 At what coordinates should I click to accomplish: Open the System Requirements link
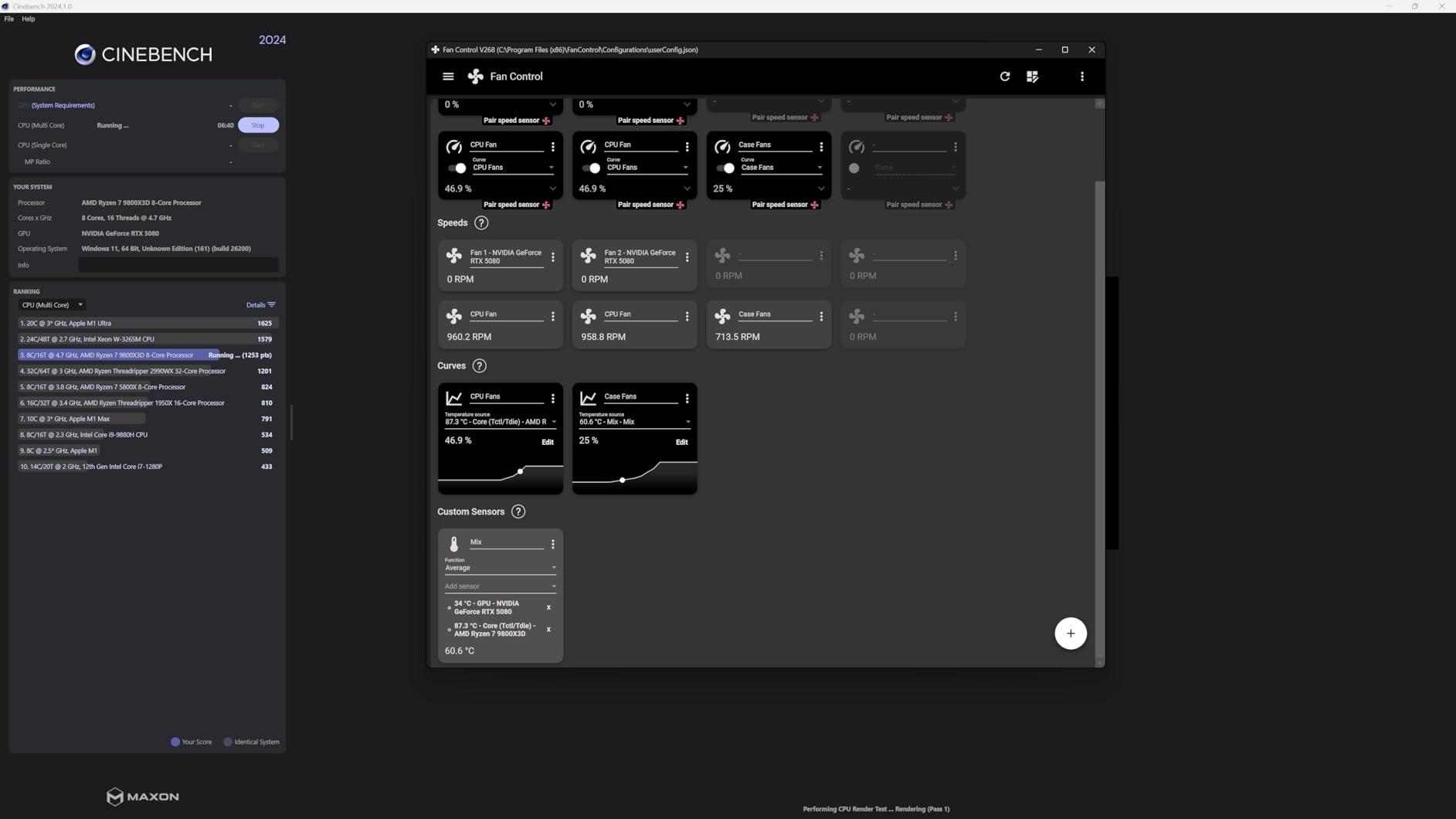tap(63, 106)
